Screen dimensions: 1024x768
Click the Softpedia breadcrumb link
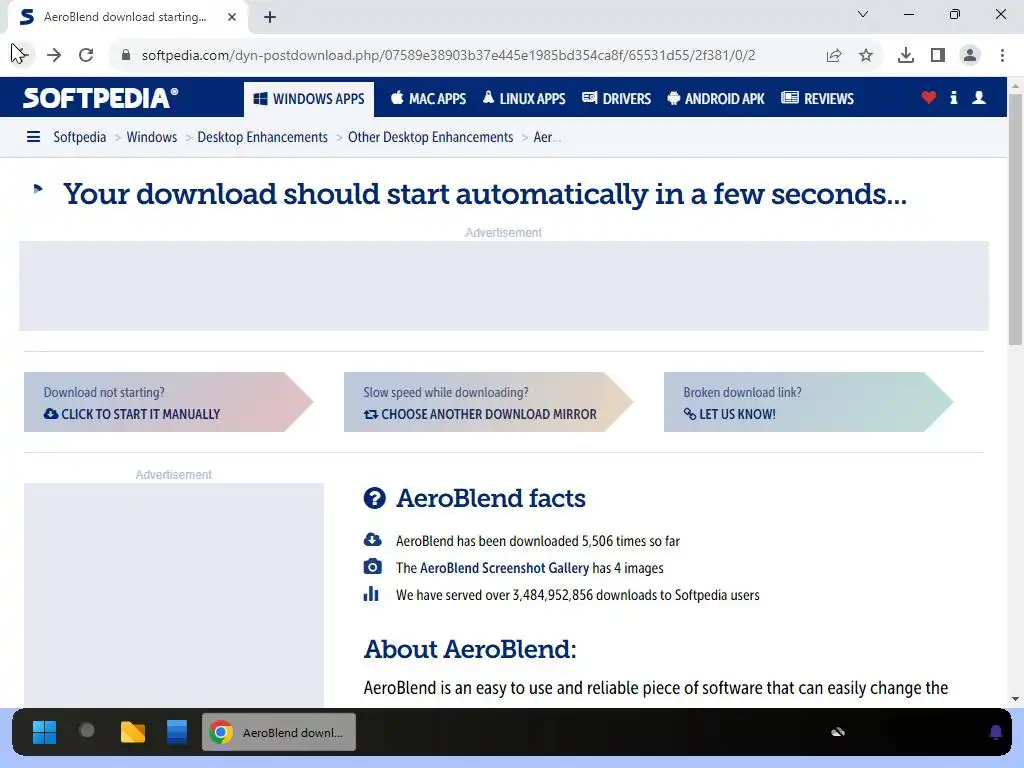click(80, 137)
